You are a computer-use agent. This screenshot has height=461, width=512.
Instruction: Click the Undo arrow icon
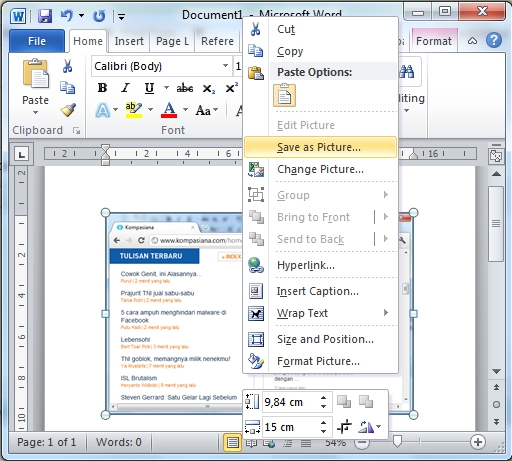click(67, 16)
